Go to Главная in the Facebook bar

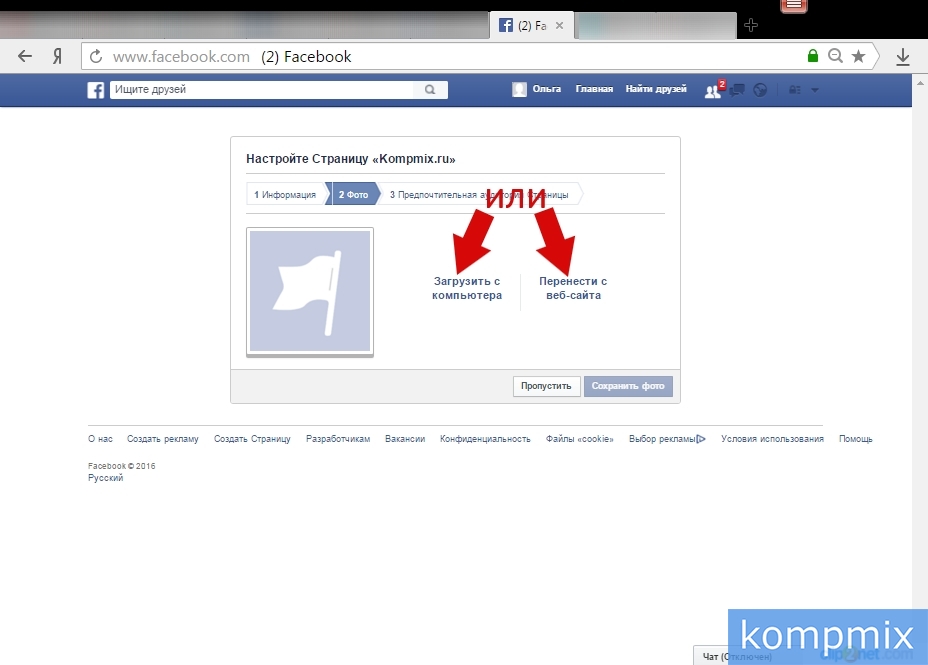tap(594, 89)
